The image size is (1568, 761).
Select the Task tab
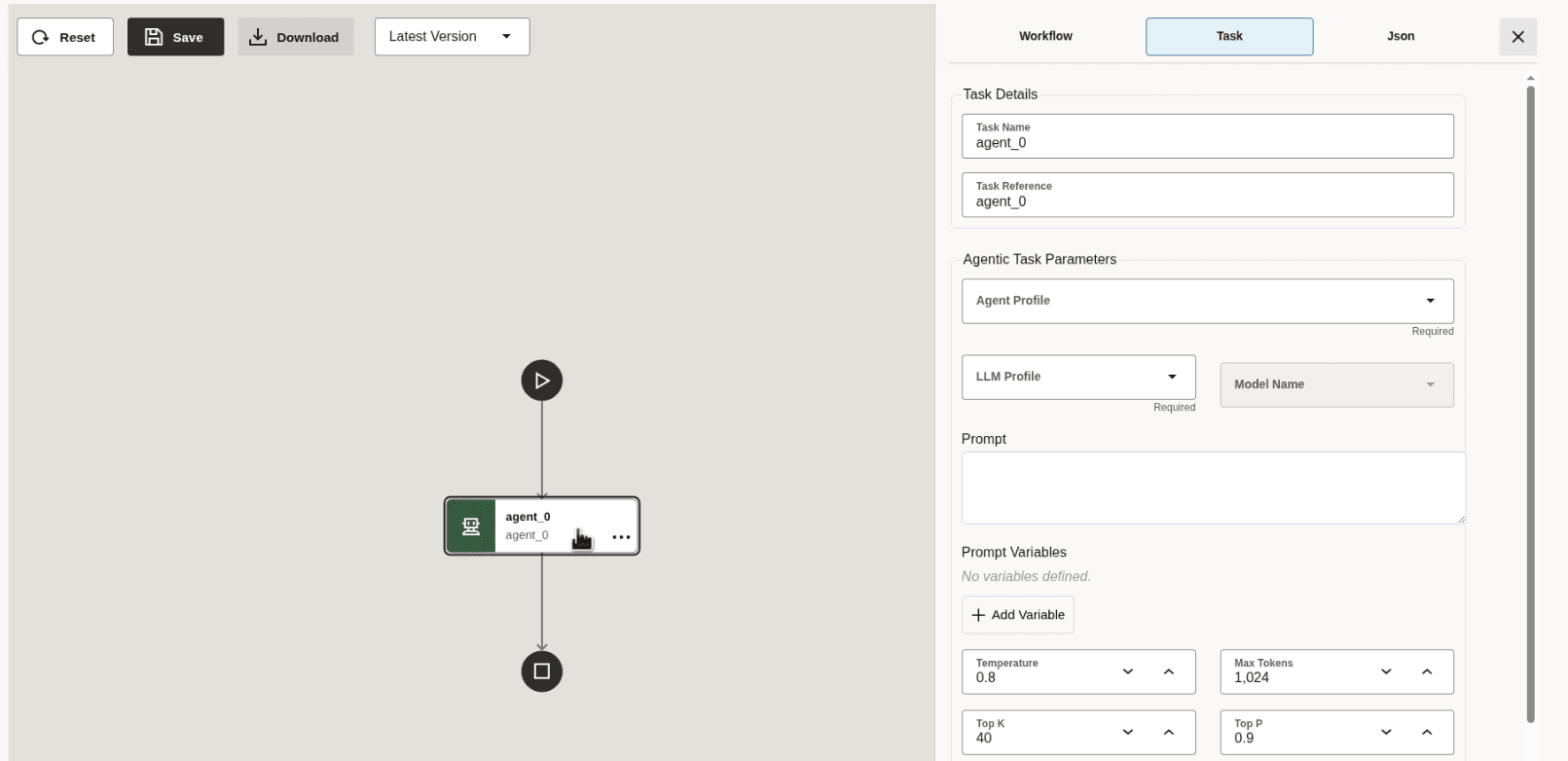click(1229, 36)
